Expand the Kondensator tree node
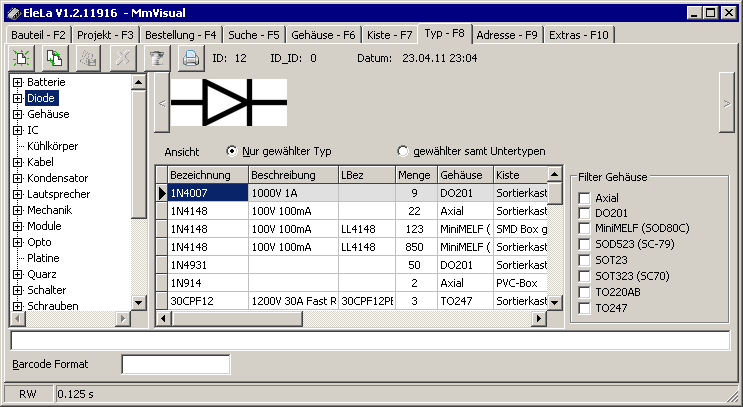The image size is (743, 407). tap(18, 178)
